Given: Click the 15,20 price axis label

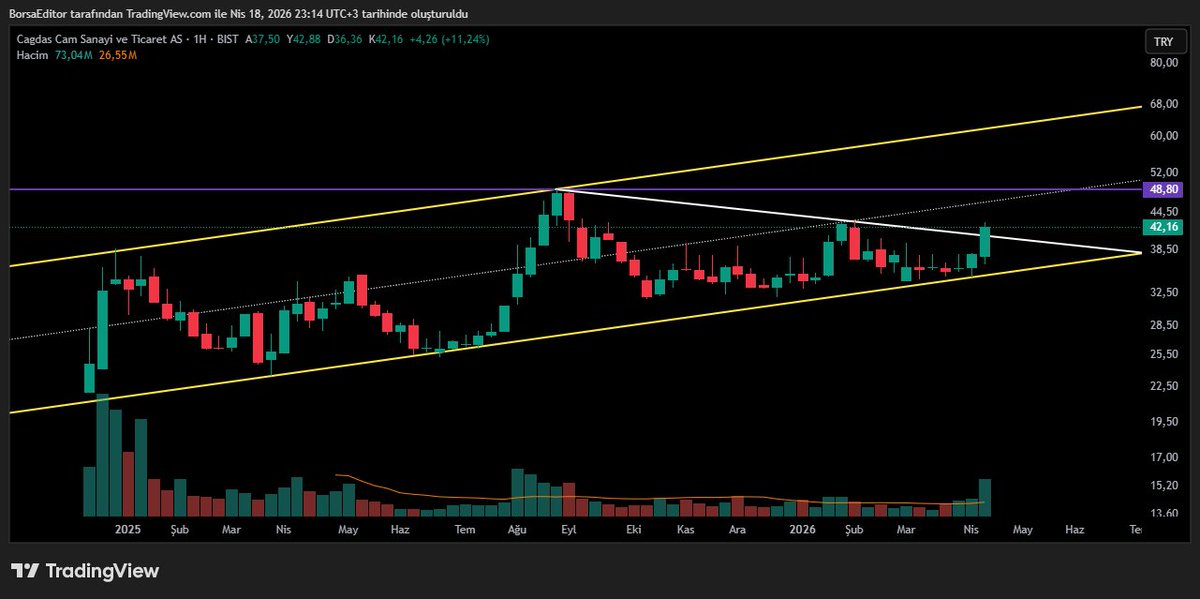Looking at the screenshot, I should tap(1165, 485).
